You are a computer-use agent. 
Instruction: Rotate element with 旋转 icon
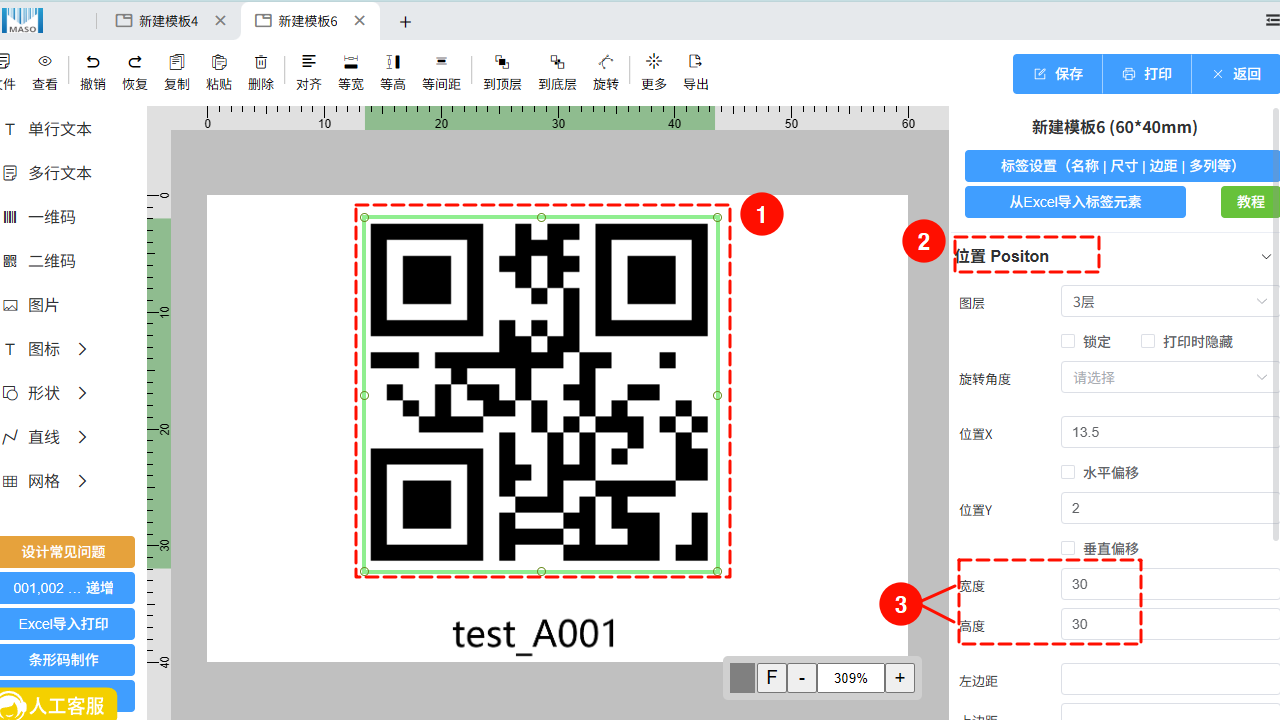(606, 62)
